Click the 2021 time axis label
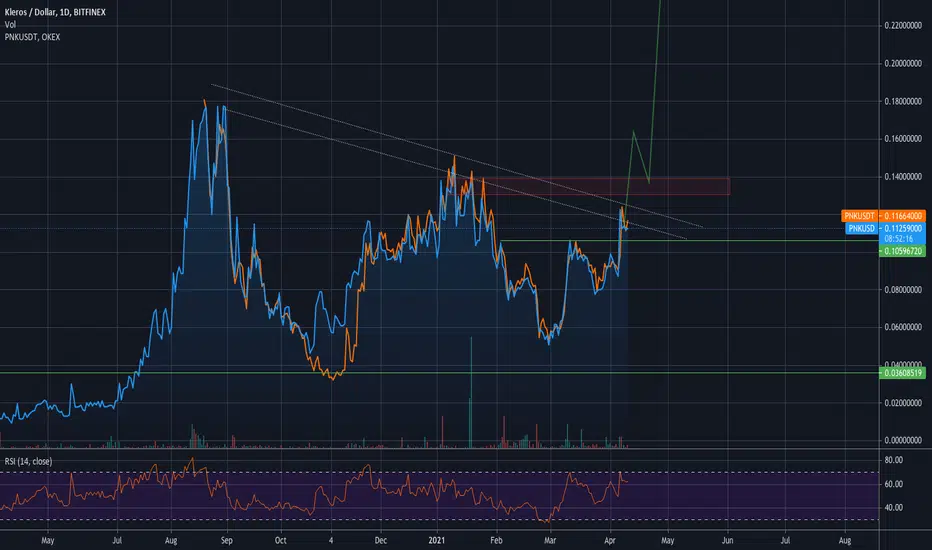Screen dimensions: 932x550 pyautogui.click(x=437, y=540)
